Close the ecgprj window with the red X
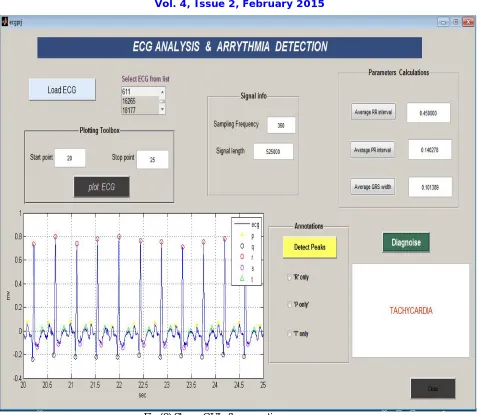 click(x=468, y=22)
